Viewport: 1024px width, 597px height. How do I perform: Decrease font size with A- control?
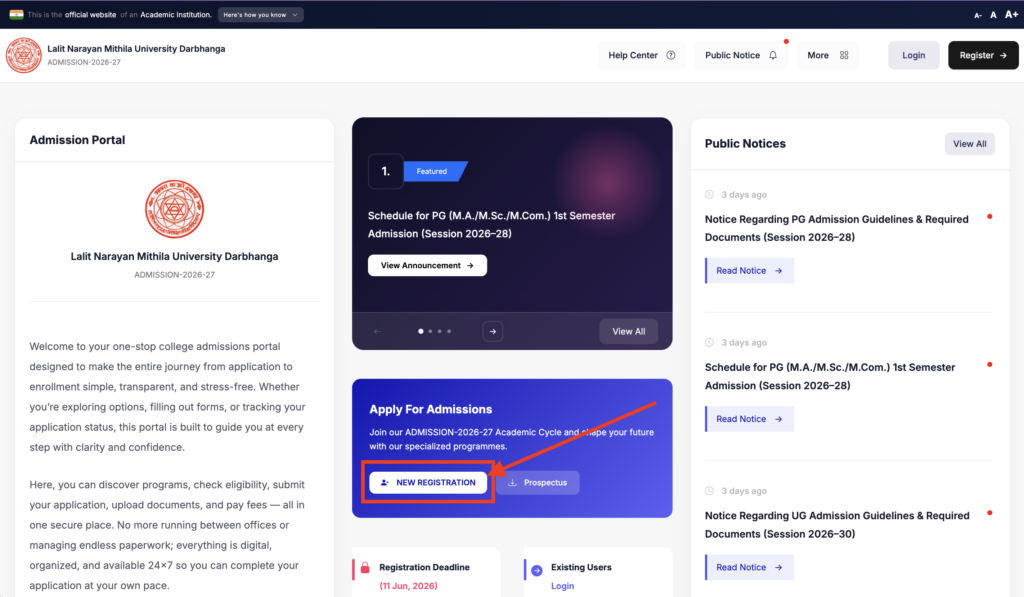978,15
